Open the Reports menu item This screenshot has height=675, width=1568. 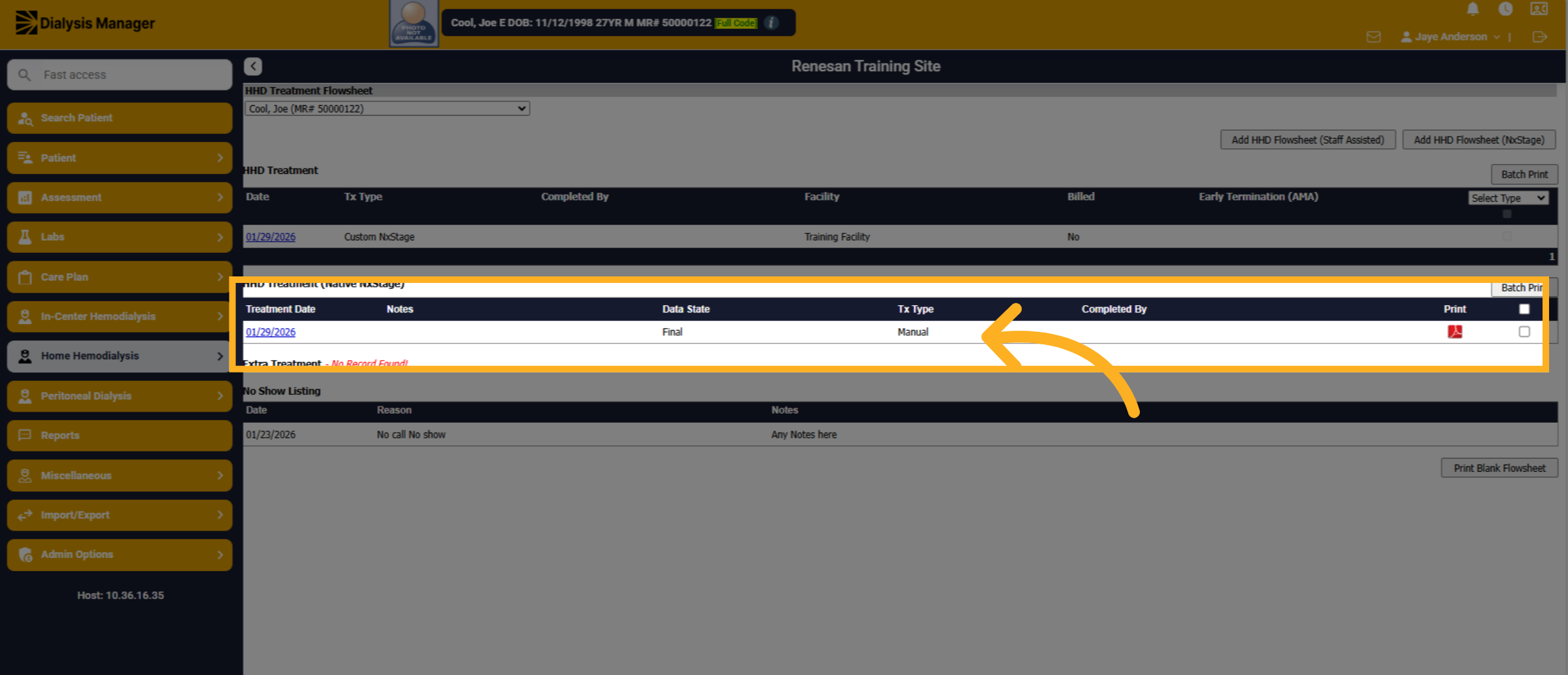(120, 436)
